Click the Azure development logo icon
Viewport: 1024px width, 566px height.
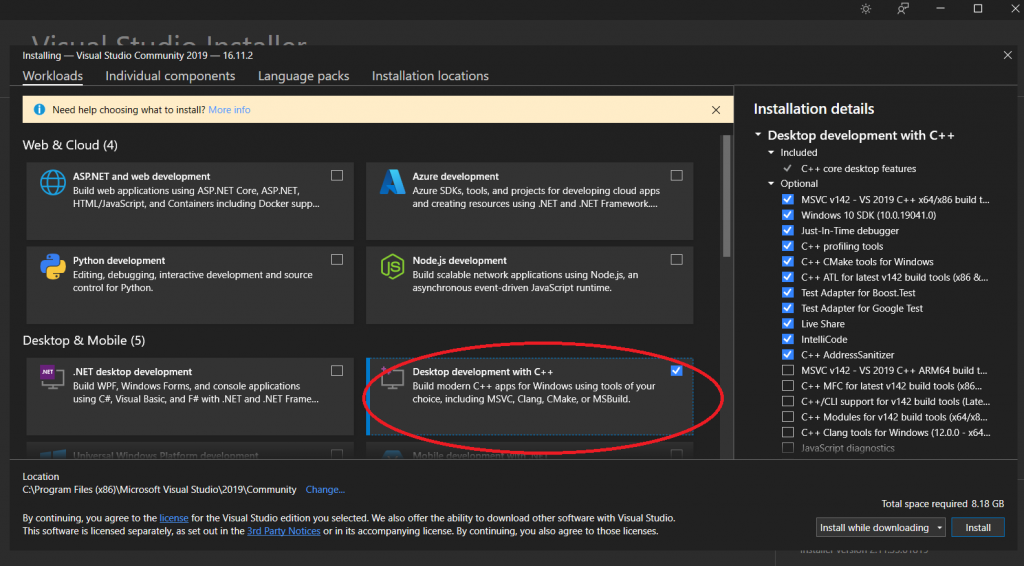tap(392, 182)
